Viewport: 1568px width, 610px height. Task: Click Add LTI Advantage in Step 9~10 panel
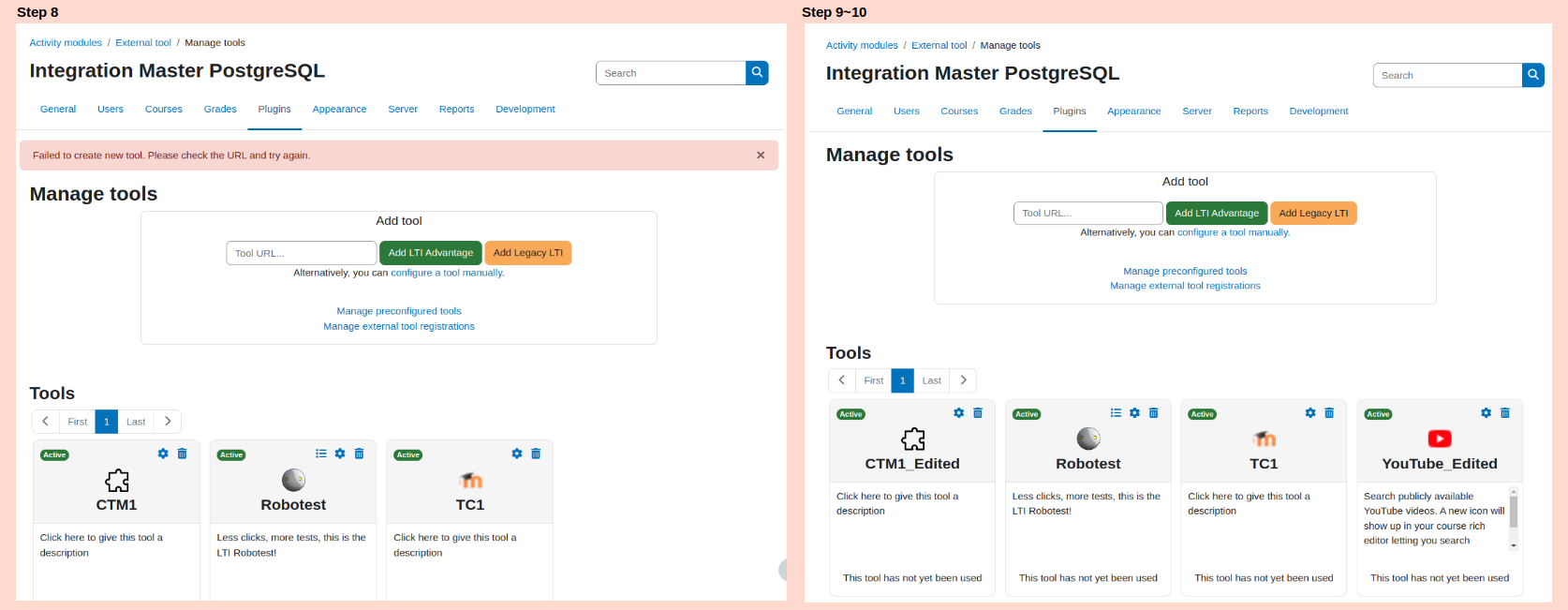tap(1217, 214)
